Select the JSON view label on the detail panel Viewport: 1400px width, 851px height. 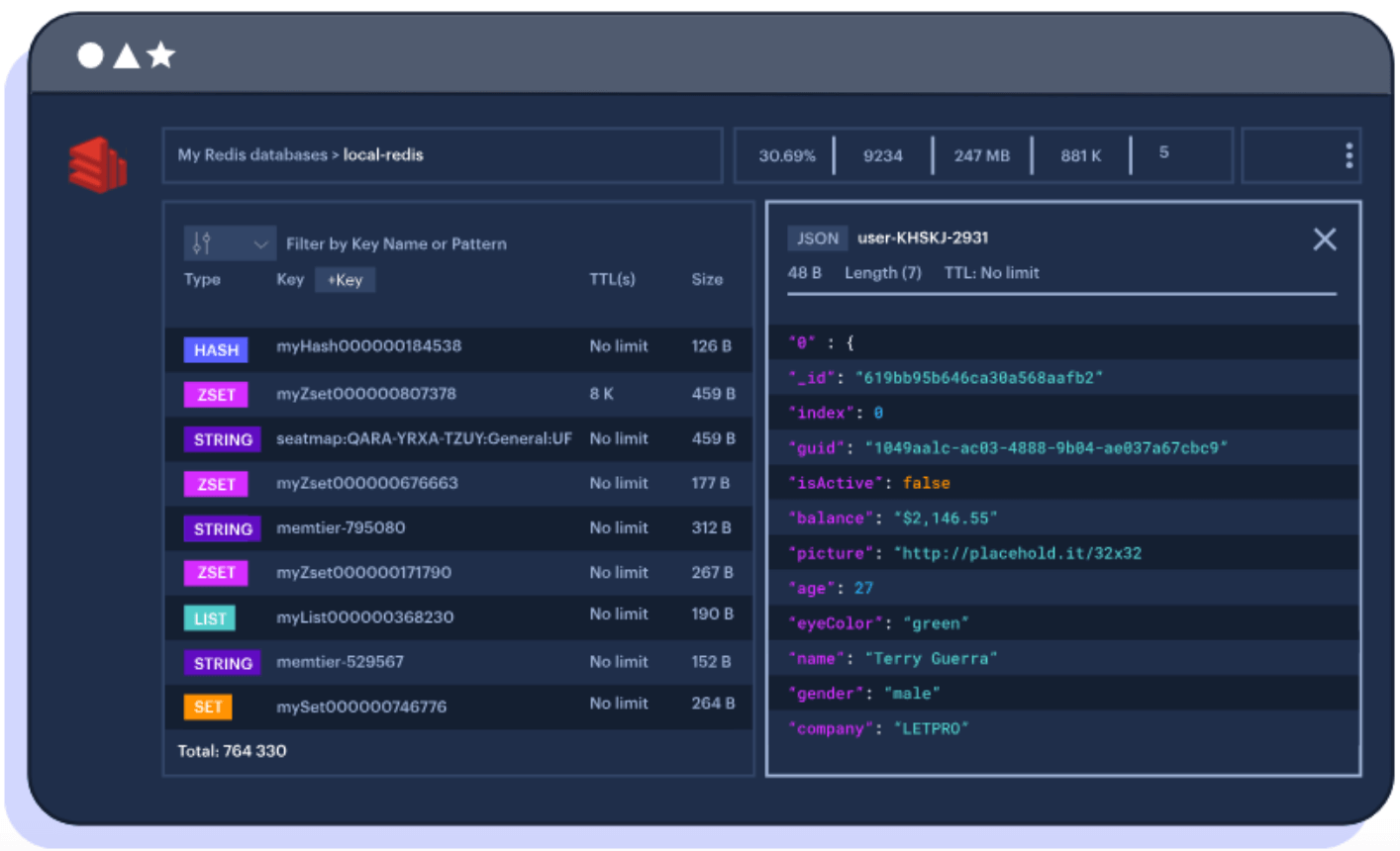pyautogui.click(x=818, y=237)
